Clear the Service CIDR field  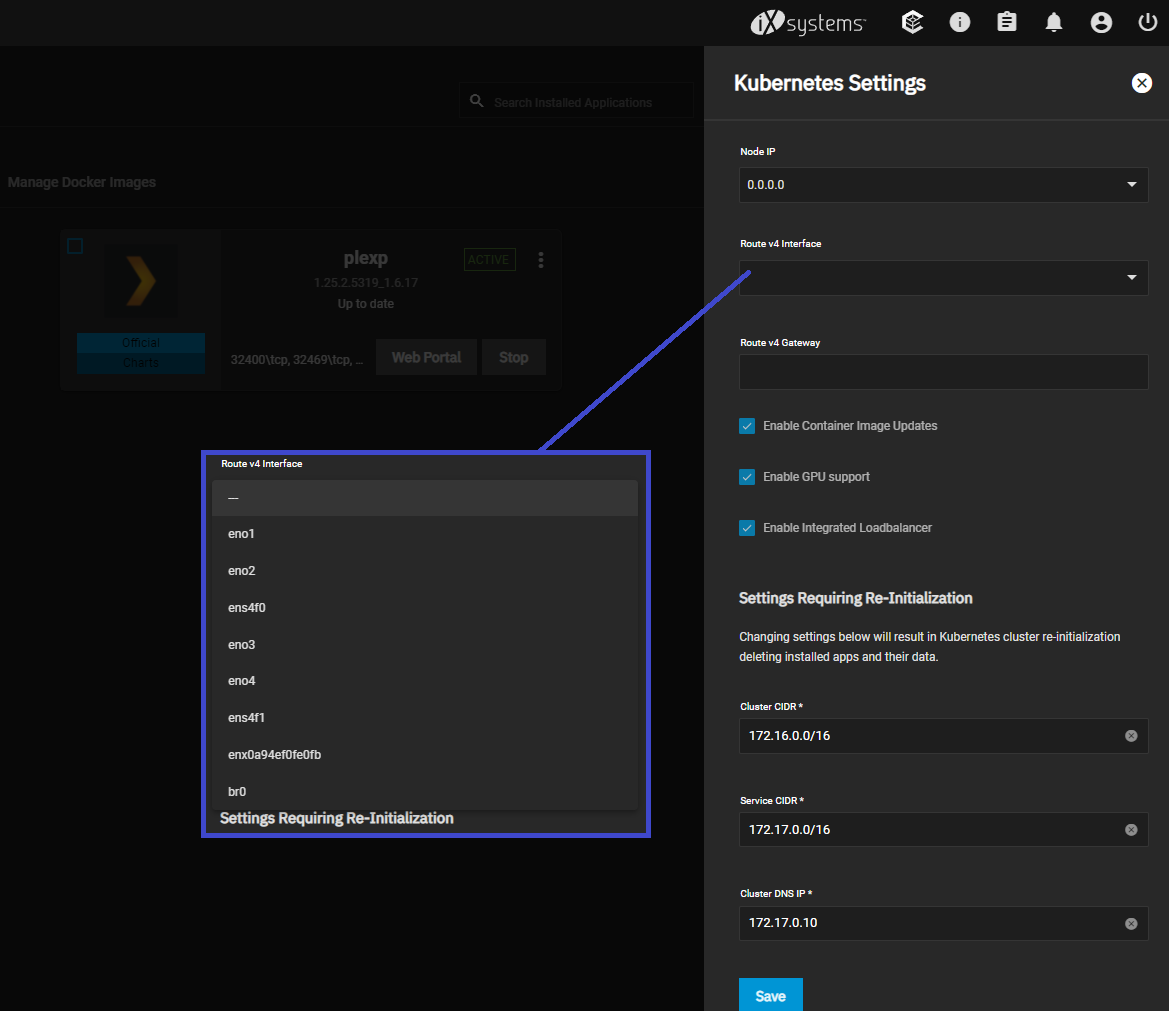[1131, 830]
